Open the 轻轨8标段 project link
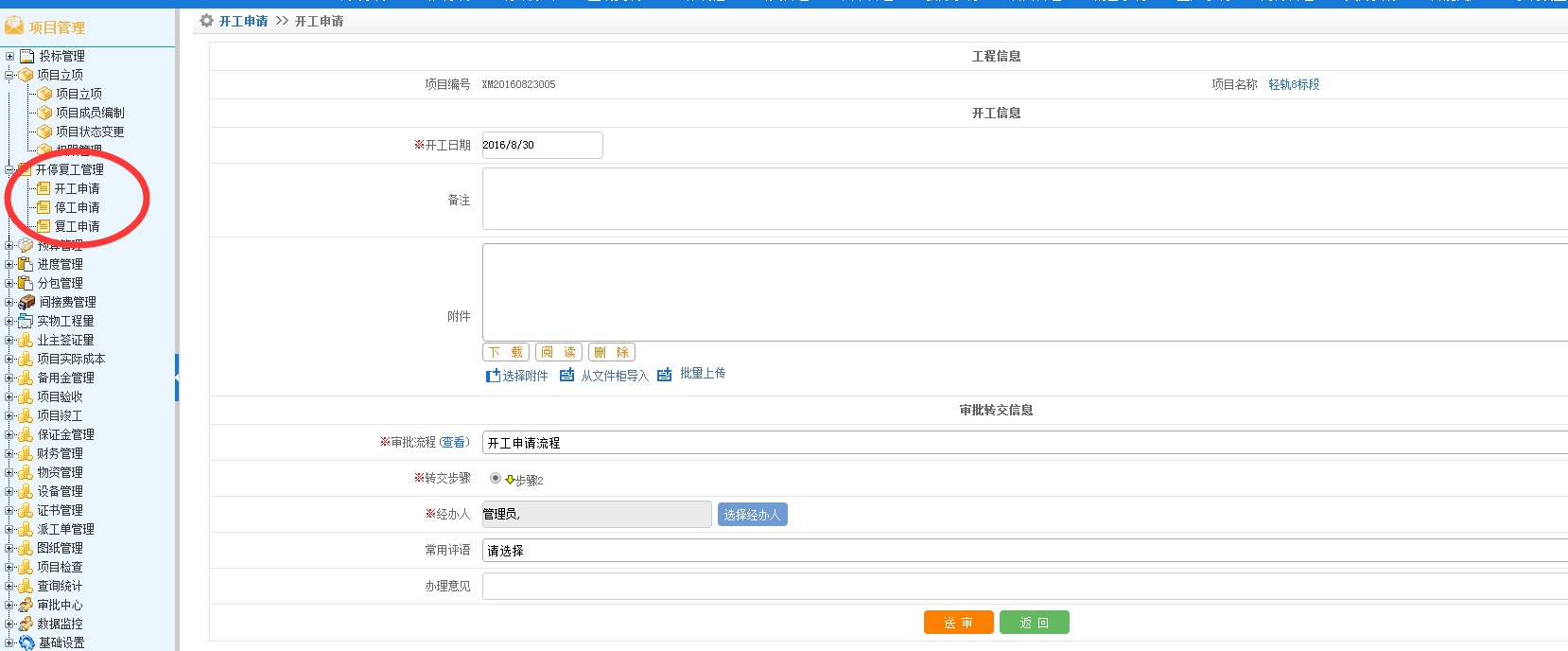1568x651 pixels. [1294, 84]
